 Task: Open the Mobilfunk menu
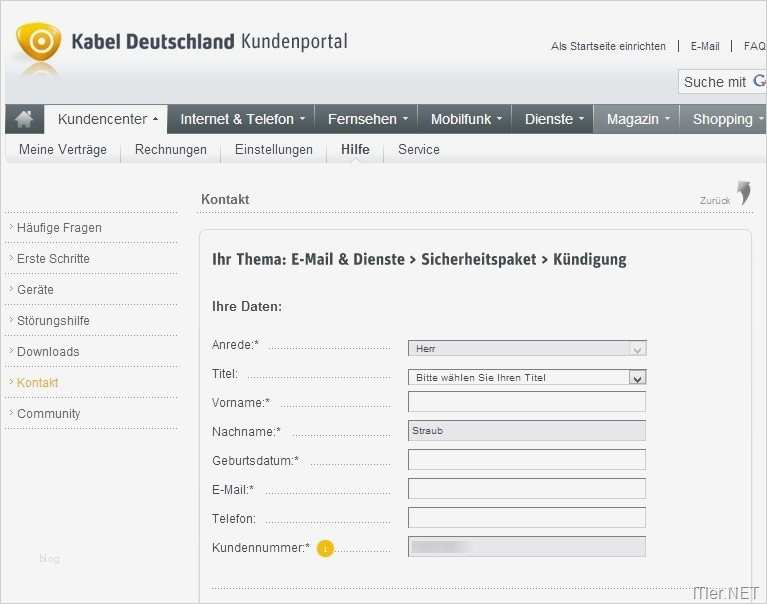coord(467,119)
